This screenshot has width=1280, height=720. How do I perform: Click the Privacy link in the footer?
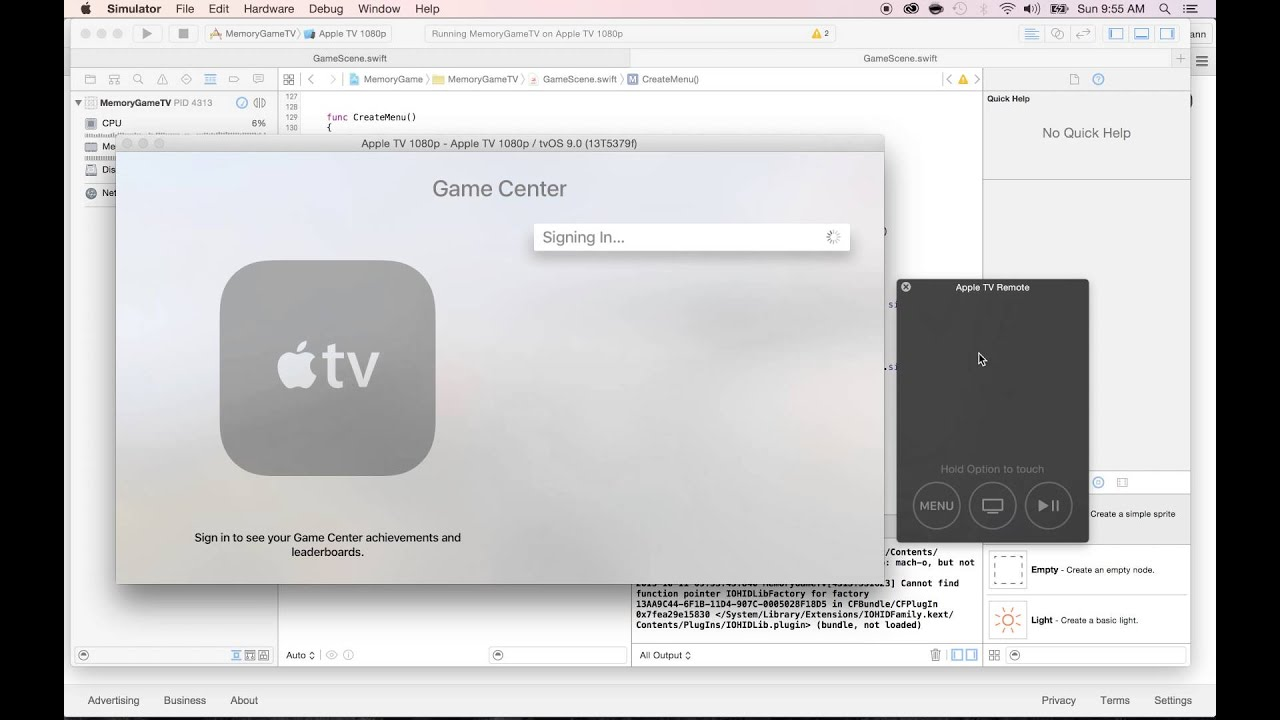coord(1058,700)
